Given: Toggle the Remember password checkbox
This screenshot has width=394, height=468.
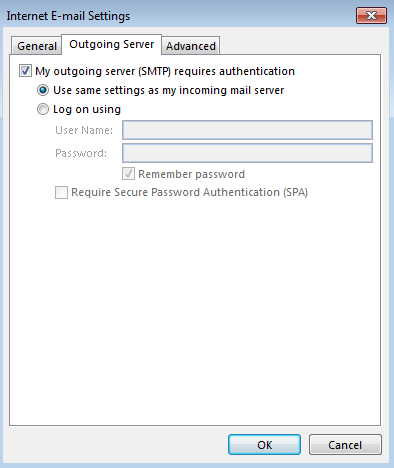Looking at the screenshot, I should [128, 174].
